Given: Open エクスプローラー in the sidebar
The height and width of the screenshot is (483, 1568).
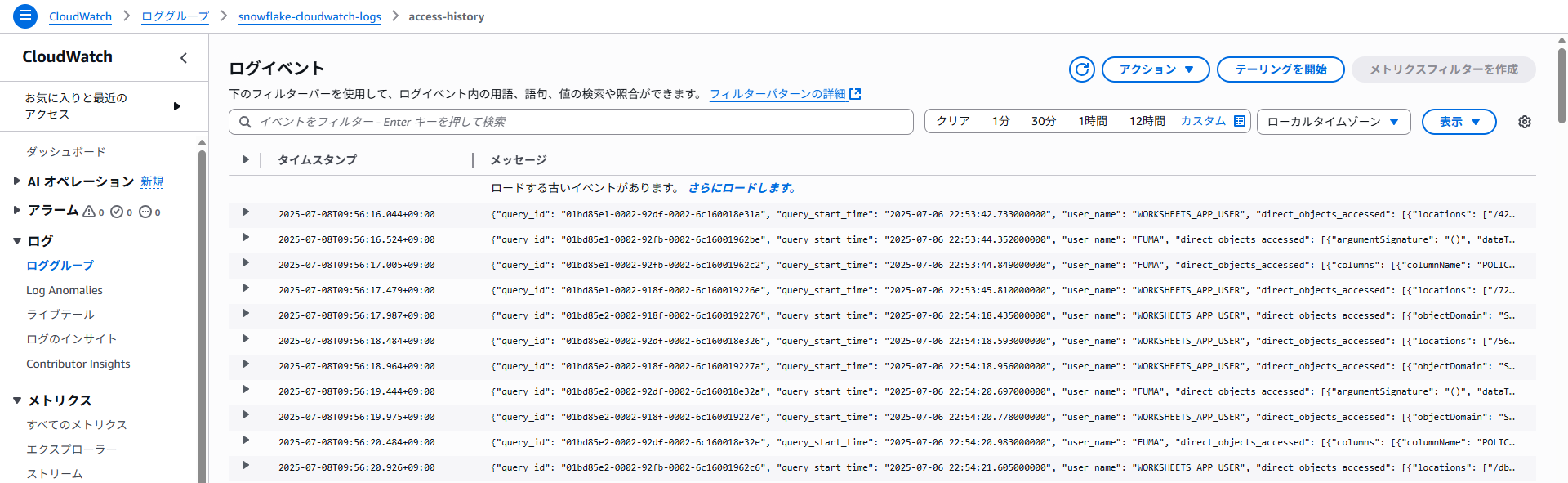Looking at the screenshot, I should tap(72, 449).
